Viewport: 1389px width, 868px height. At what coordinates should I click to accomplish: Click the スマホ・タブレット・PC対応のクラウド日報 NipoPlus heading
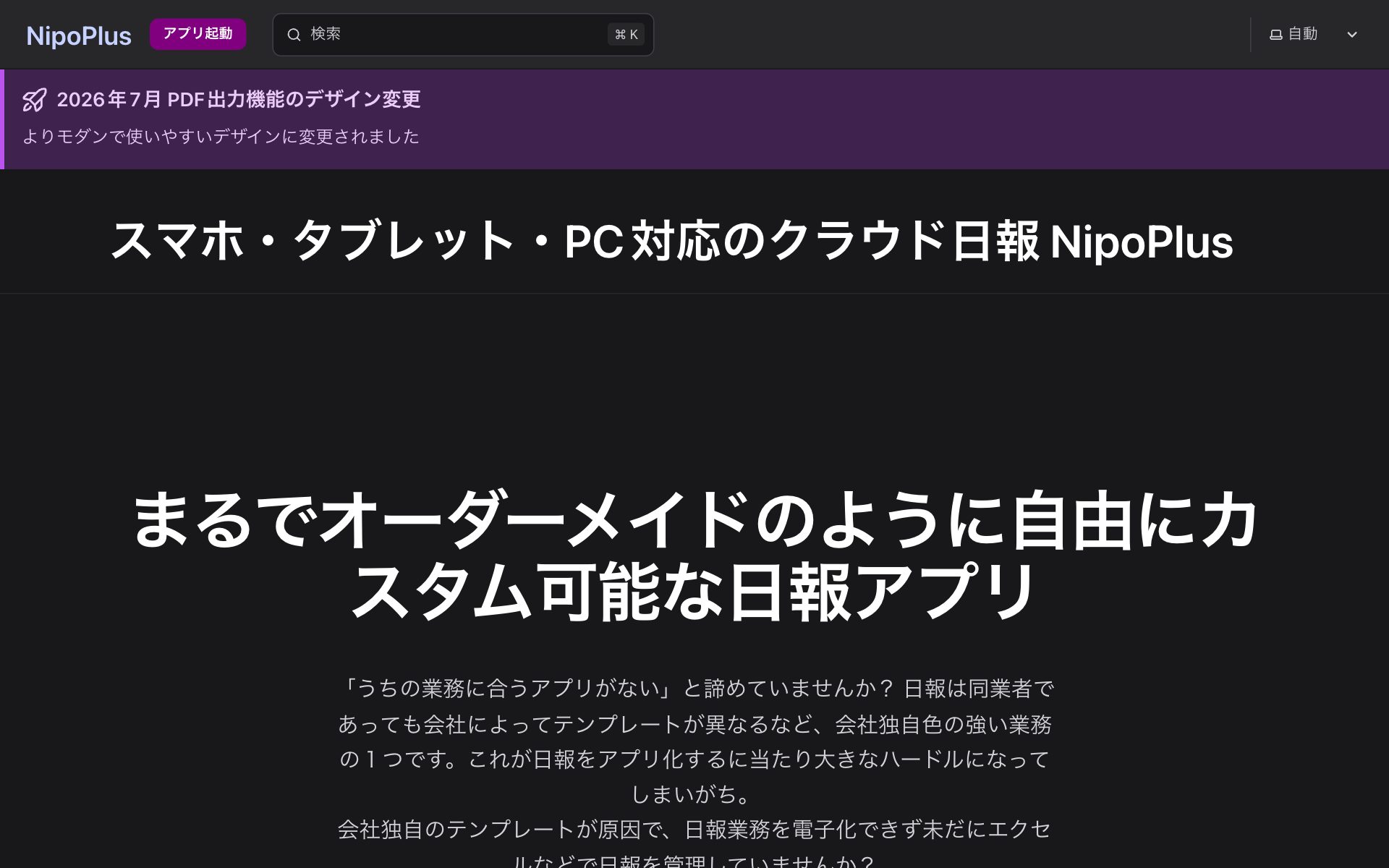pos(671,241)
